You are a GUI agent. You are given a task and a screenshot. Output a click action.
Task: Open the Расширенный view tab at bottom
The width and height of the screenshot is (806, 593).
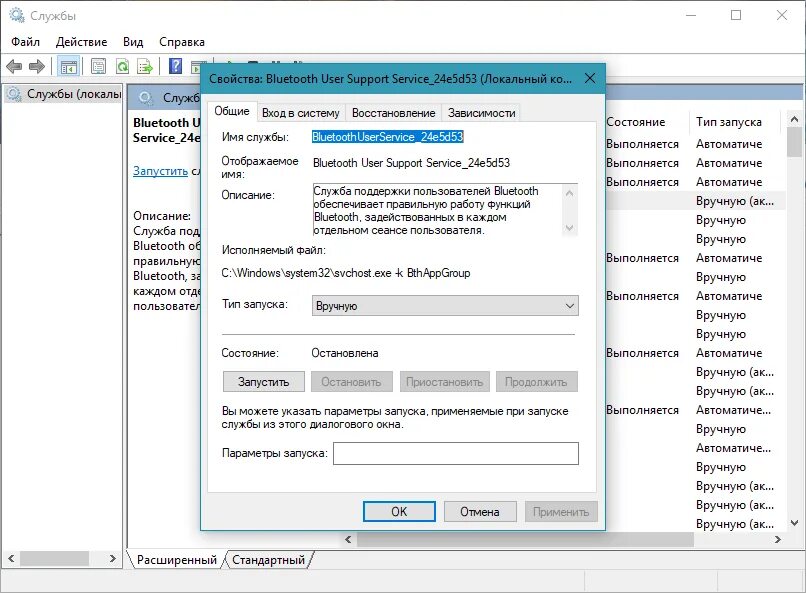click(x=176, y=560)
